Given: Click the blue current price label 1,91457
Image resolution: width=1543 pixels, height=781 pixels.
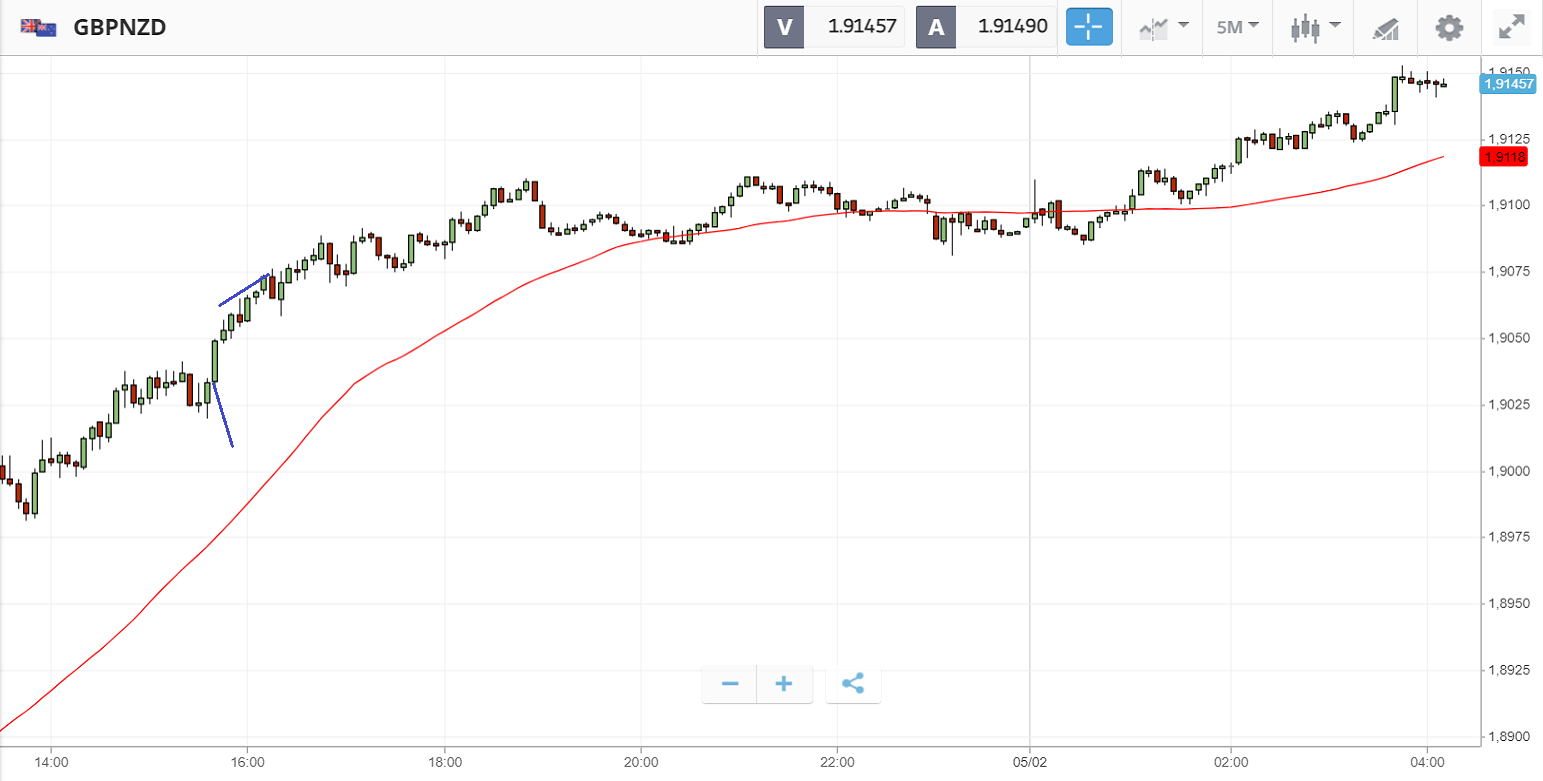Looking at the screenshot, I should point(1507,85).
